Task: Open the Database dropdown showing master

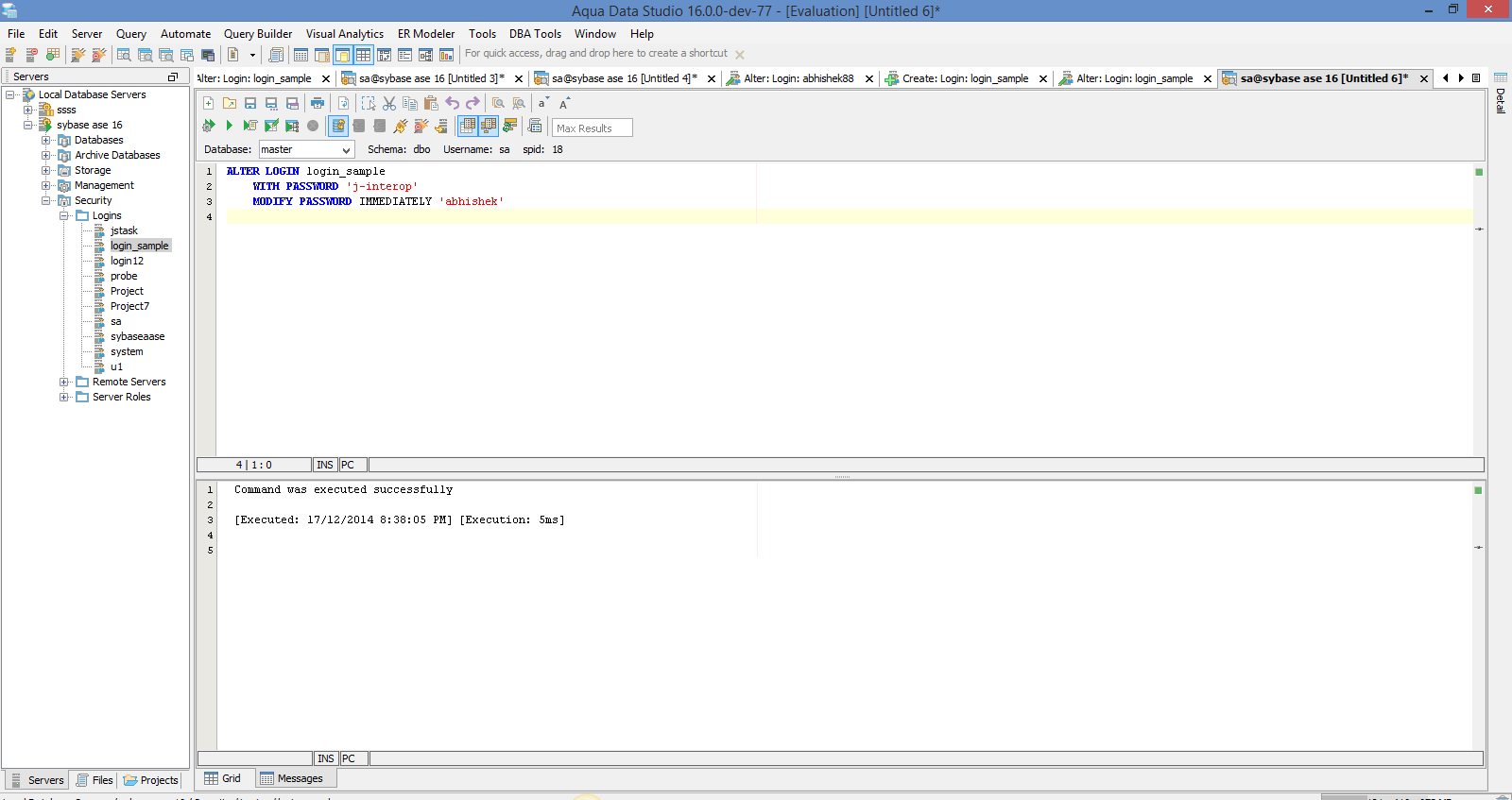Action: click(306, 149)
